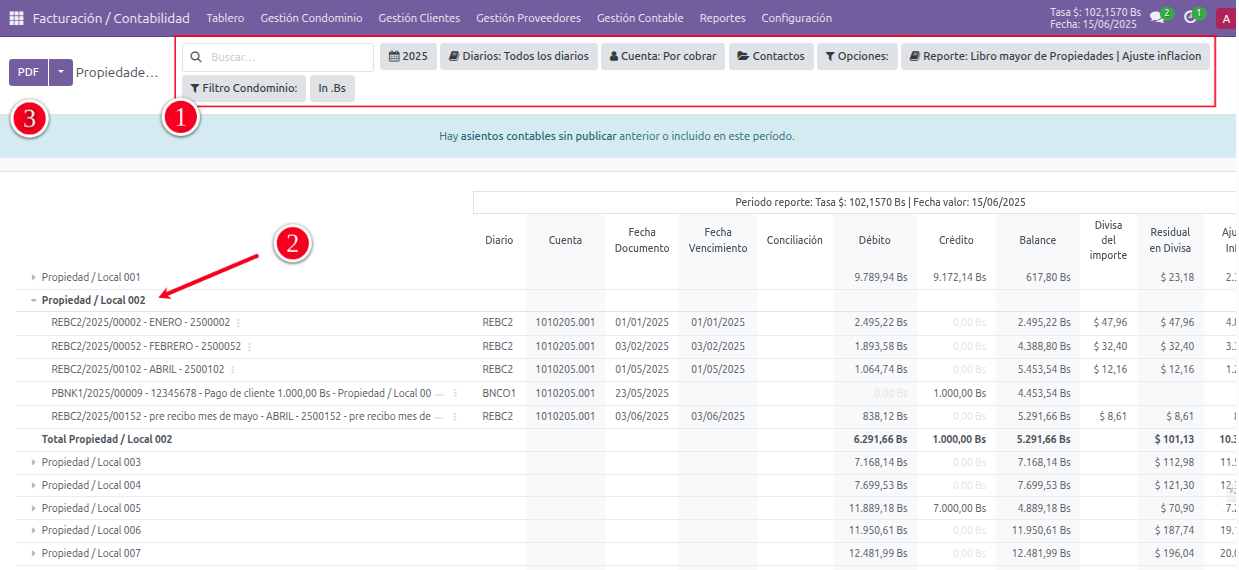Click the 23/05/2025 document date cell
Viewport: 1239px width, 570px height.
click(642, 393)
